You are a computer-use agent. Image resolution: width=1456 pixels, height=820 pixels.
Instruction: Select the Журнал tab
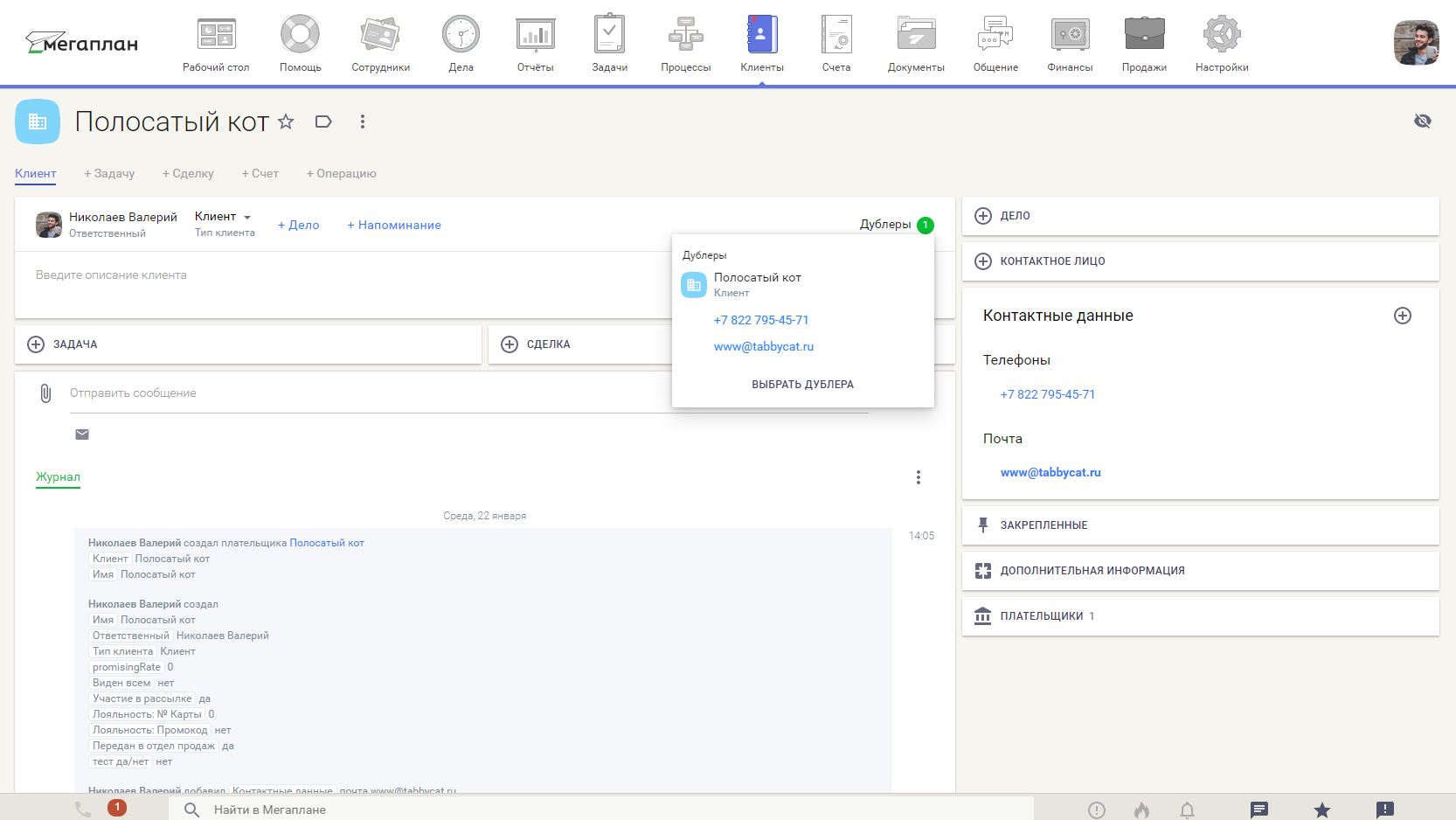(58, 476)
